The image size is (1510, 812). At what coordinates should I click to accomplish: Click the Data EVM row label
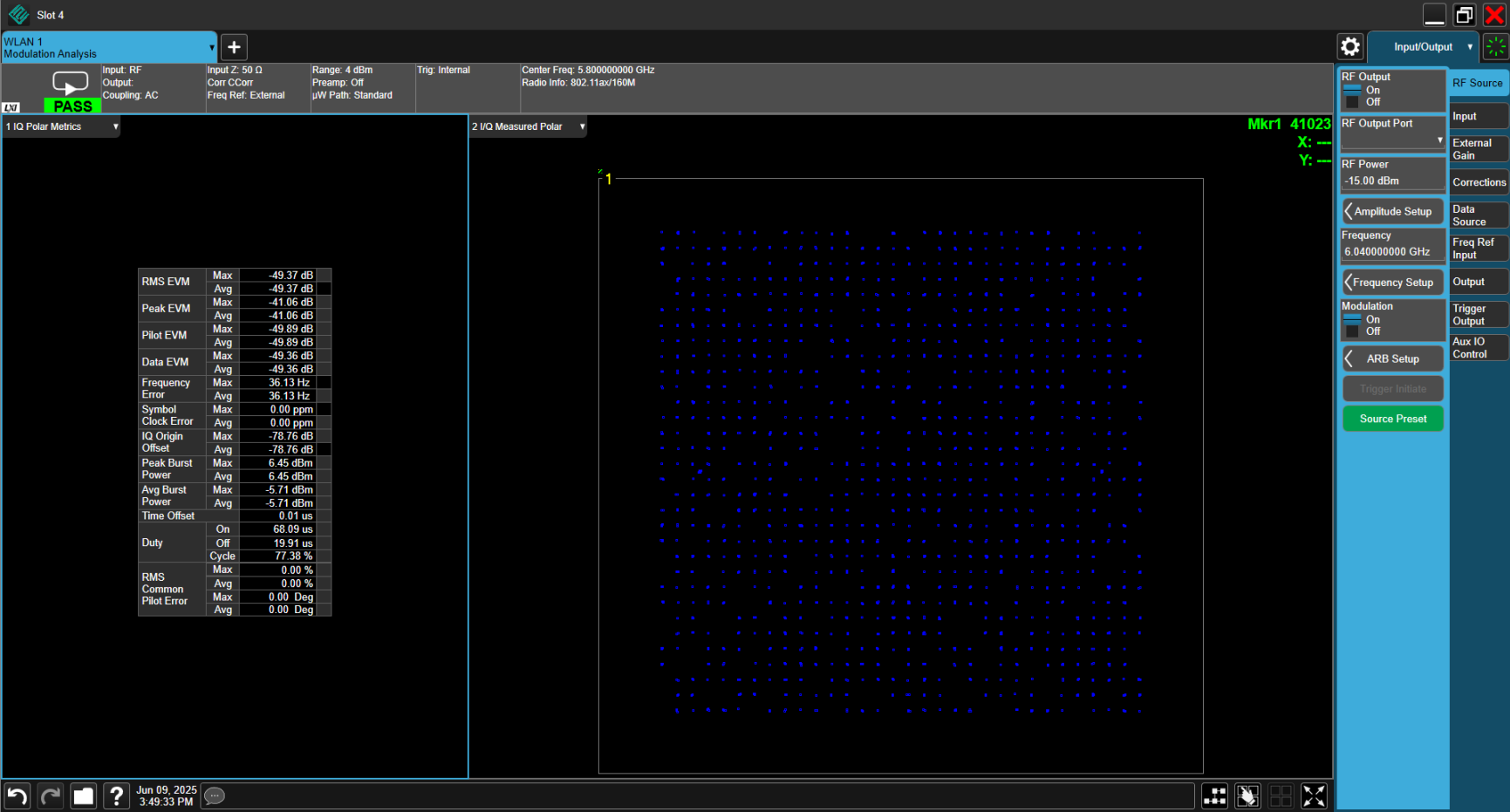[172, 362]
